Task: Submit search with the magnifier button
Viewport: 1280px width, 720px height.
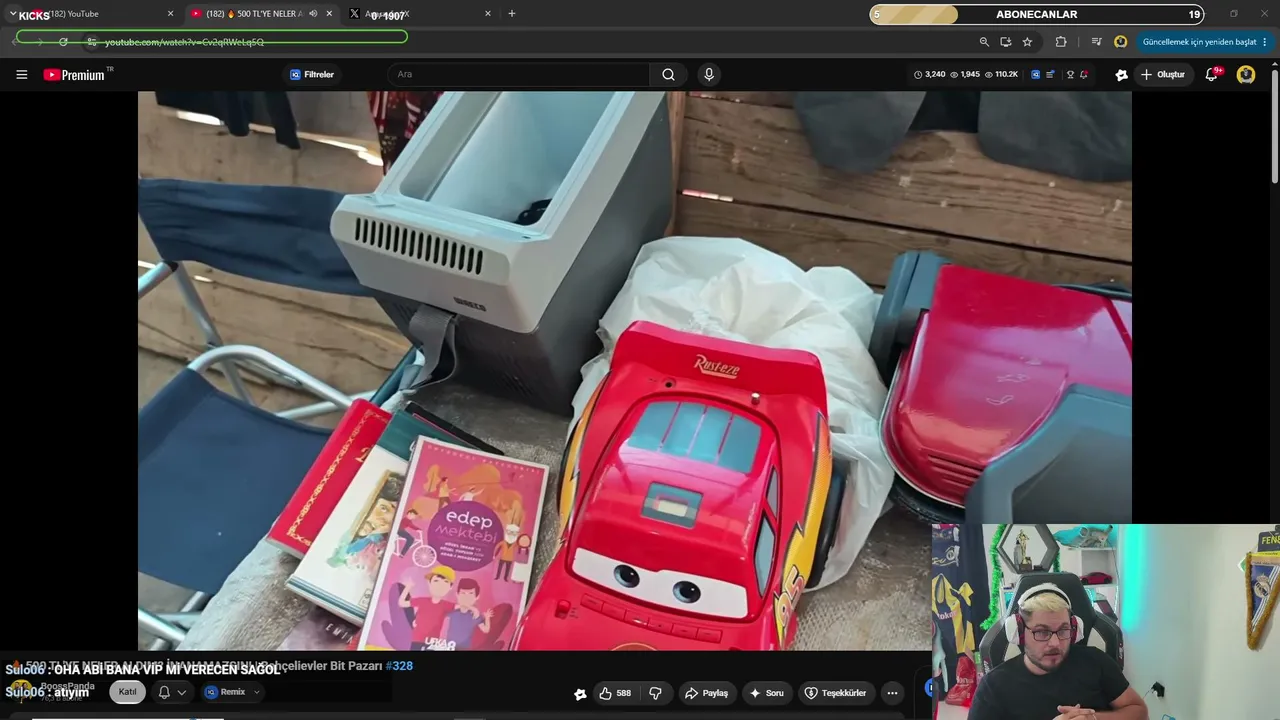Action: click(x=668, y=75)
